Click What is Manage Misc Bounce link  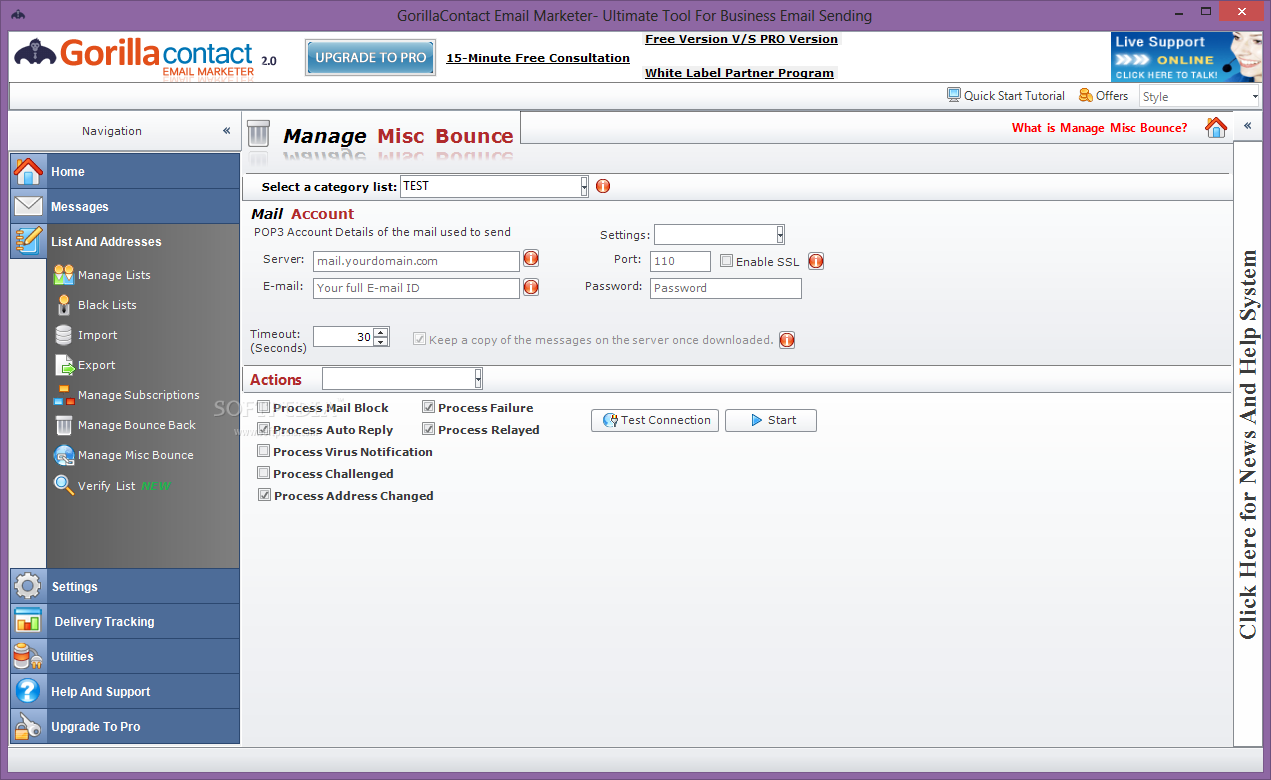(1100, 128)
